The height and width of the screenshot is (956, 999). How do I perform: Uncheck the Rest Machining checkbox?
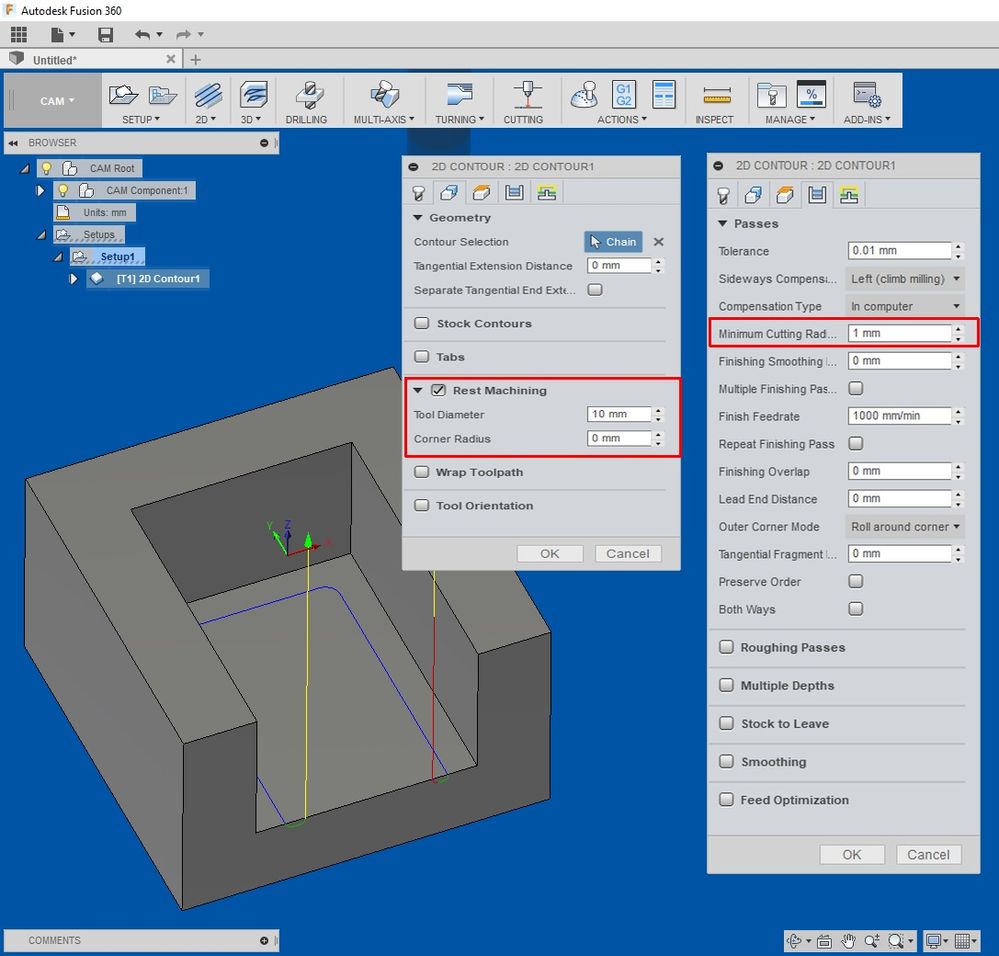[x=438, y=390]
